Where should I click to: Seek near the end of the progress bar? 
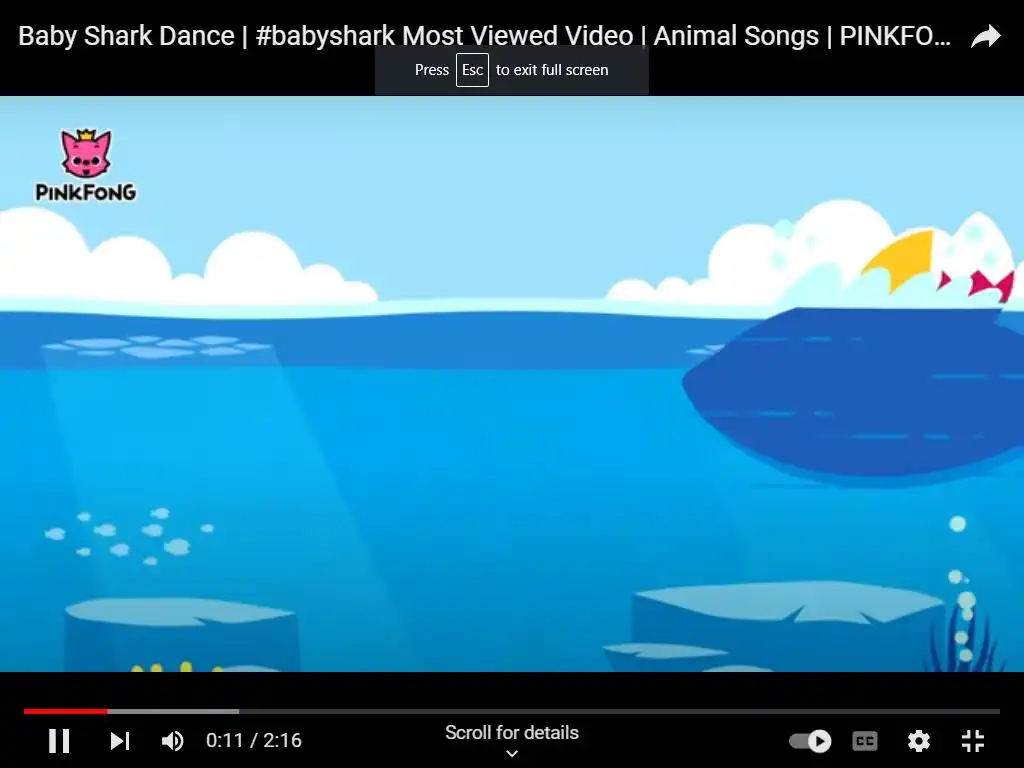pyautogui.click(x=989, y=711)
